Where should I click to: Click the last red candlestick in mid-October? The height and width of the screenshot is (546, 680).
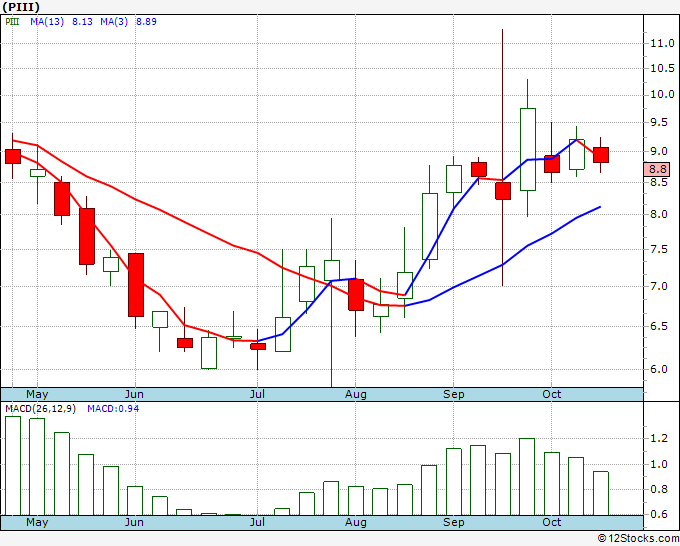click(601, 154)
